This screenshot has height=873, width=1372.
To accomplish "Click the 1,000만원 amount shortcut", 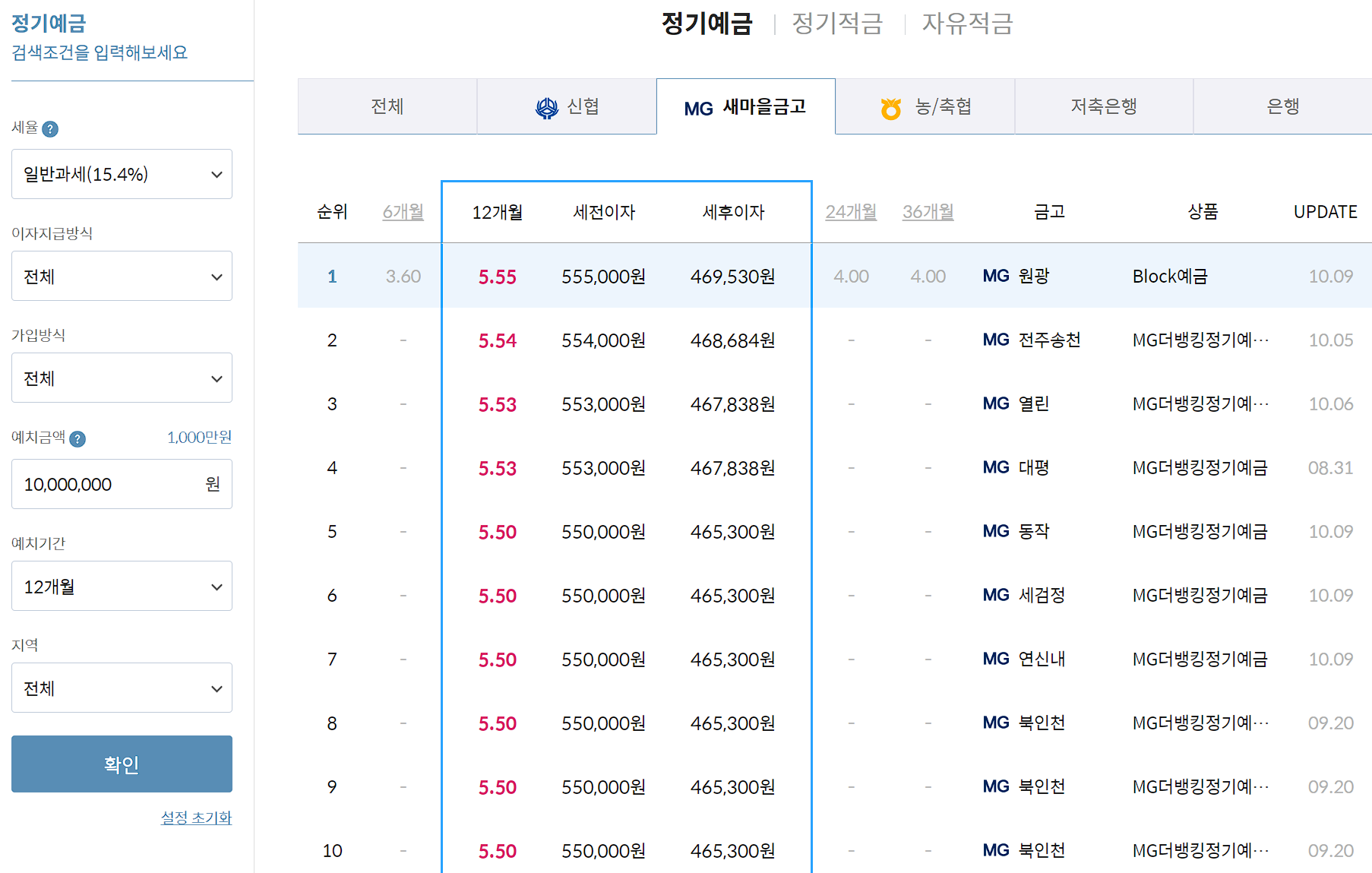I will [x=200, y=438].
